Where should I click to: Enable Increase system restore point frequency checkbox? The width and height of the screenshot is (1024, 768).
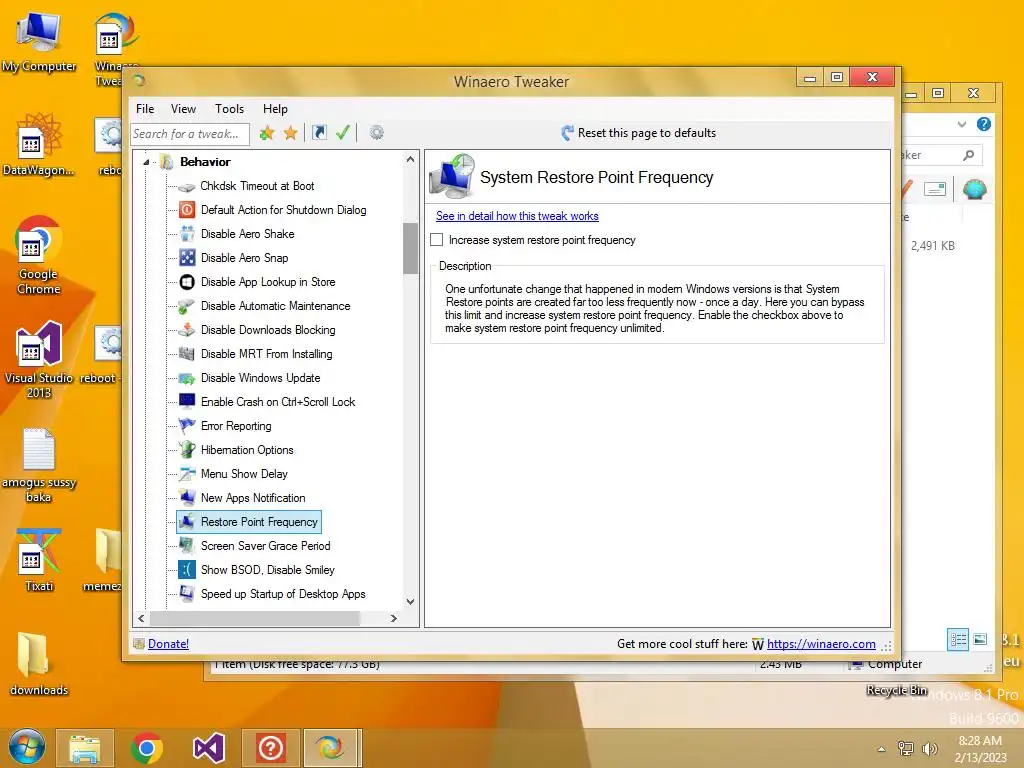pyautogui.click(x=437, y=240)
